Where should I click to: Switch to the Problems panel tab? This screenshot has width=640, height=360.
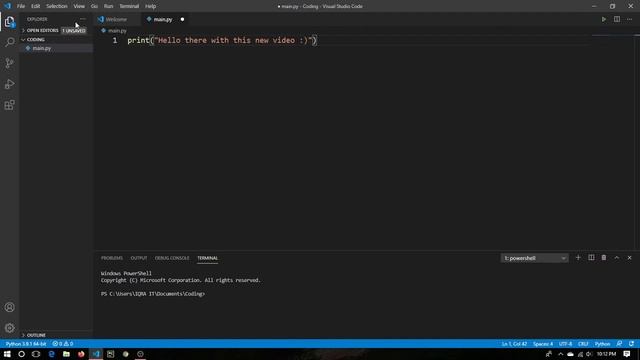[112, 258]
